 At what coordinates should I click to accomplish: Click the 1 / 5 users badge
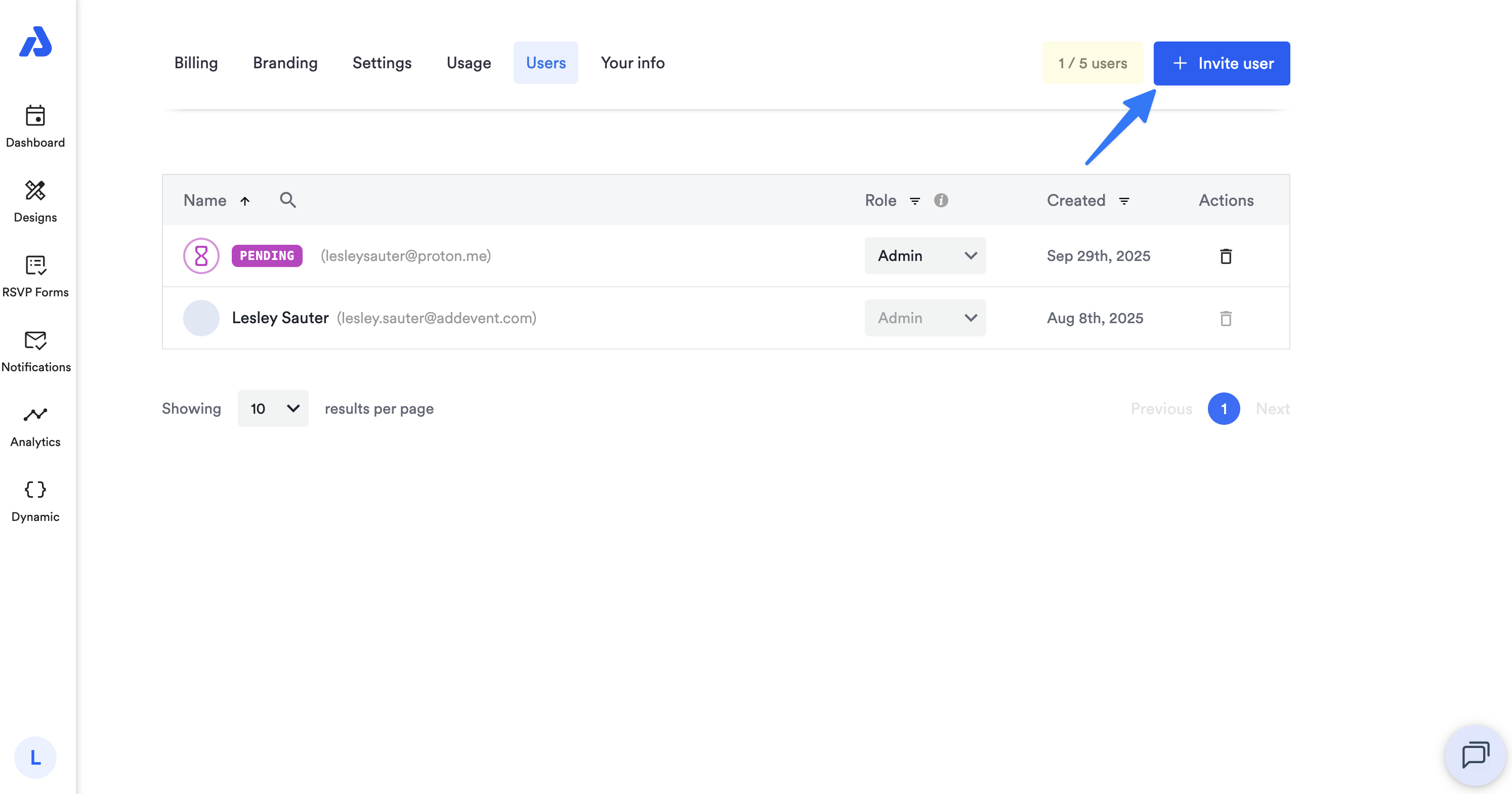pyautogui.click(x=1093, y=63)
